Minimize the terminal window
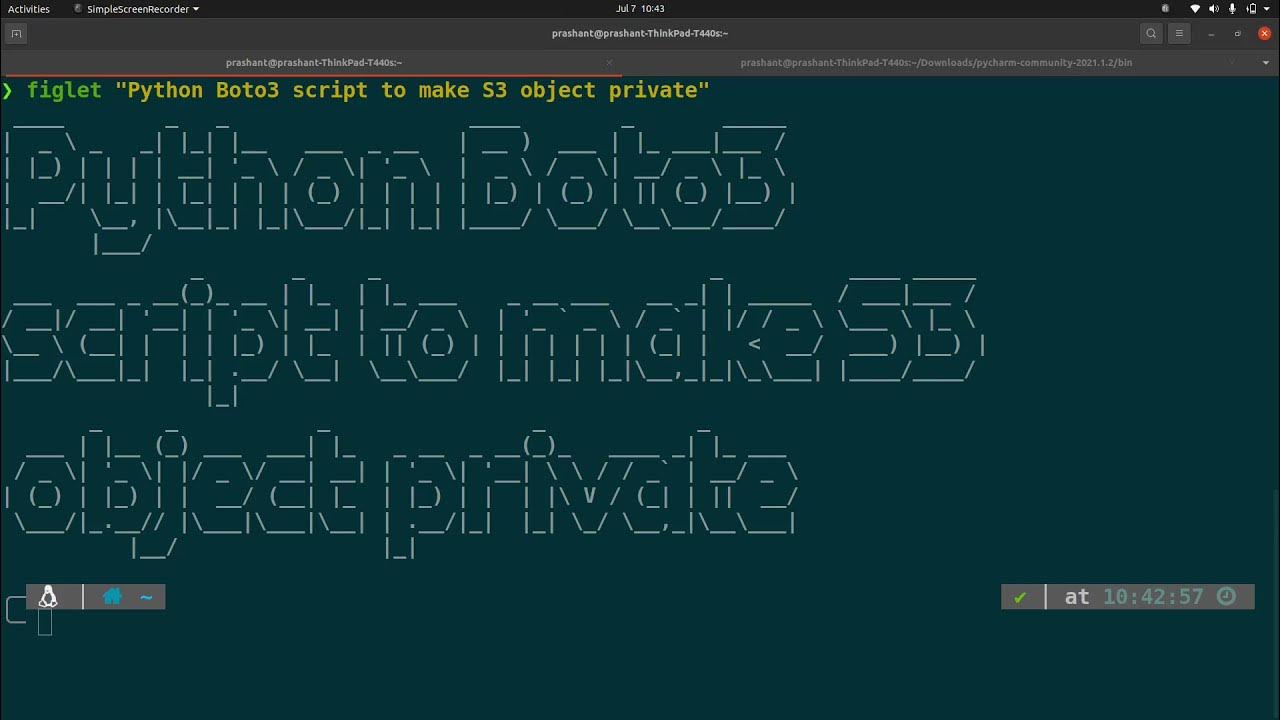Viewport: 1280px width, 720px height. (x=1211, y=33)
